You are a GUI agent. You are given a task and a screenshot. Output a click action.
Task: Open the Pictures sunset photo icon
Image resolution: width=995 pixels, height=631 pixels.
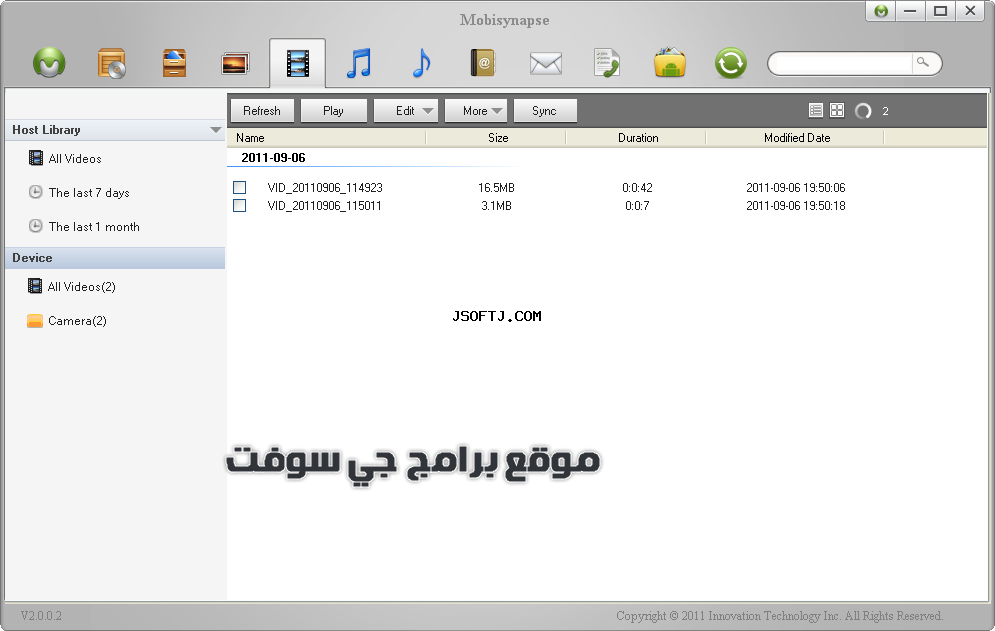click(235, 63)
